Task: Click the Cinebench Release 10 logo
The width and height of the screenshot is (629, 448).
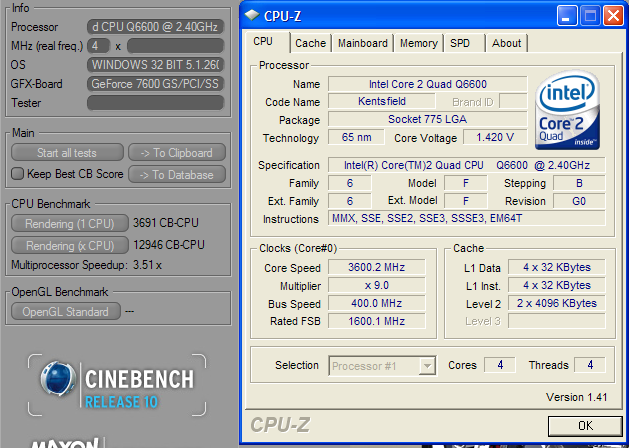Action: click(117, 385)
